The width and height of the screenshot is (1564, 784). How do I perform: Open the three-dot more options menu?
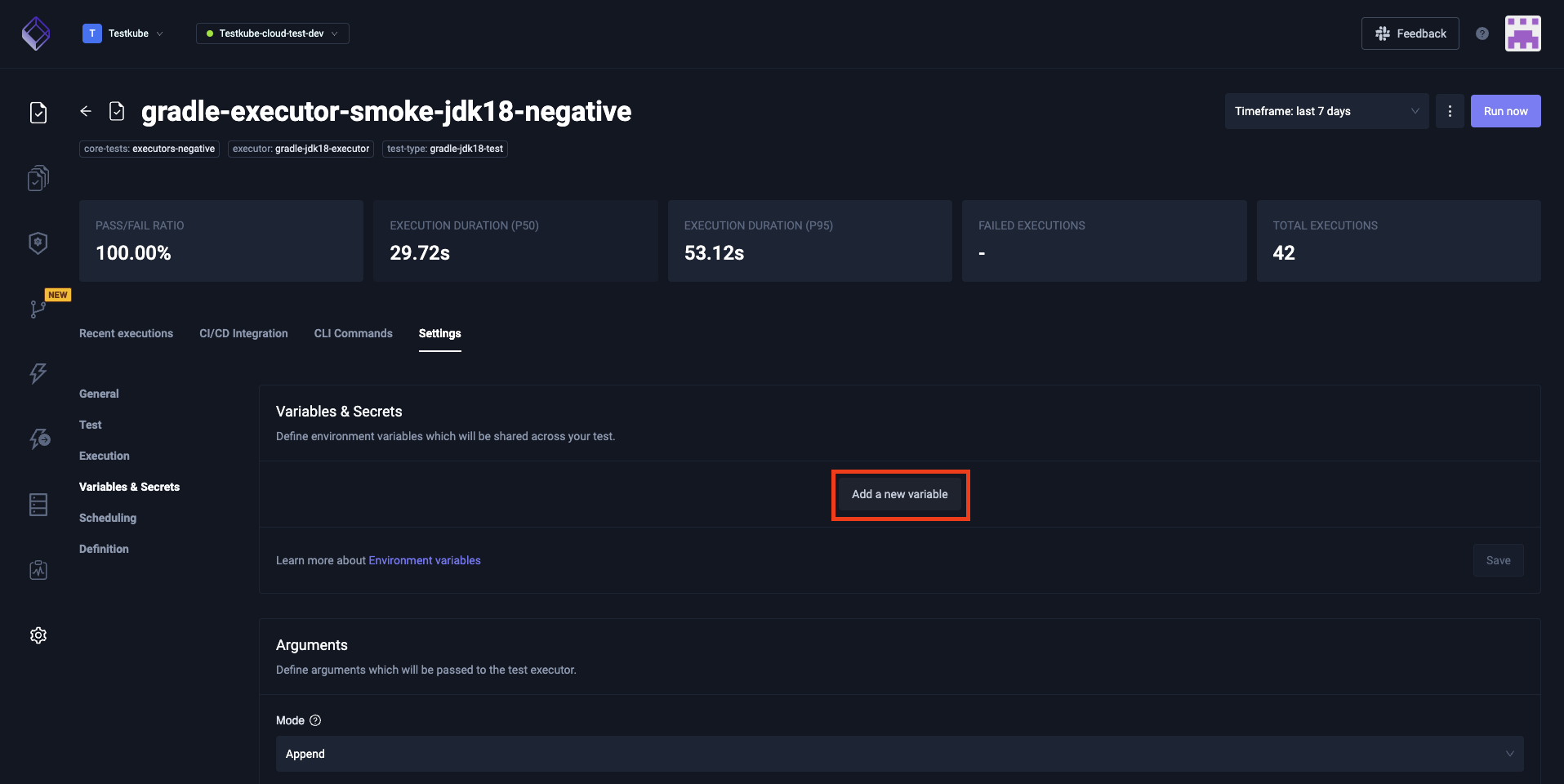tap(1450, 111)
